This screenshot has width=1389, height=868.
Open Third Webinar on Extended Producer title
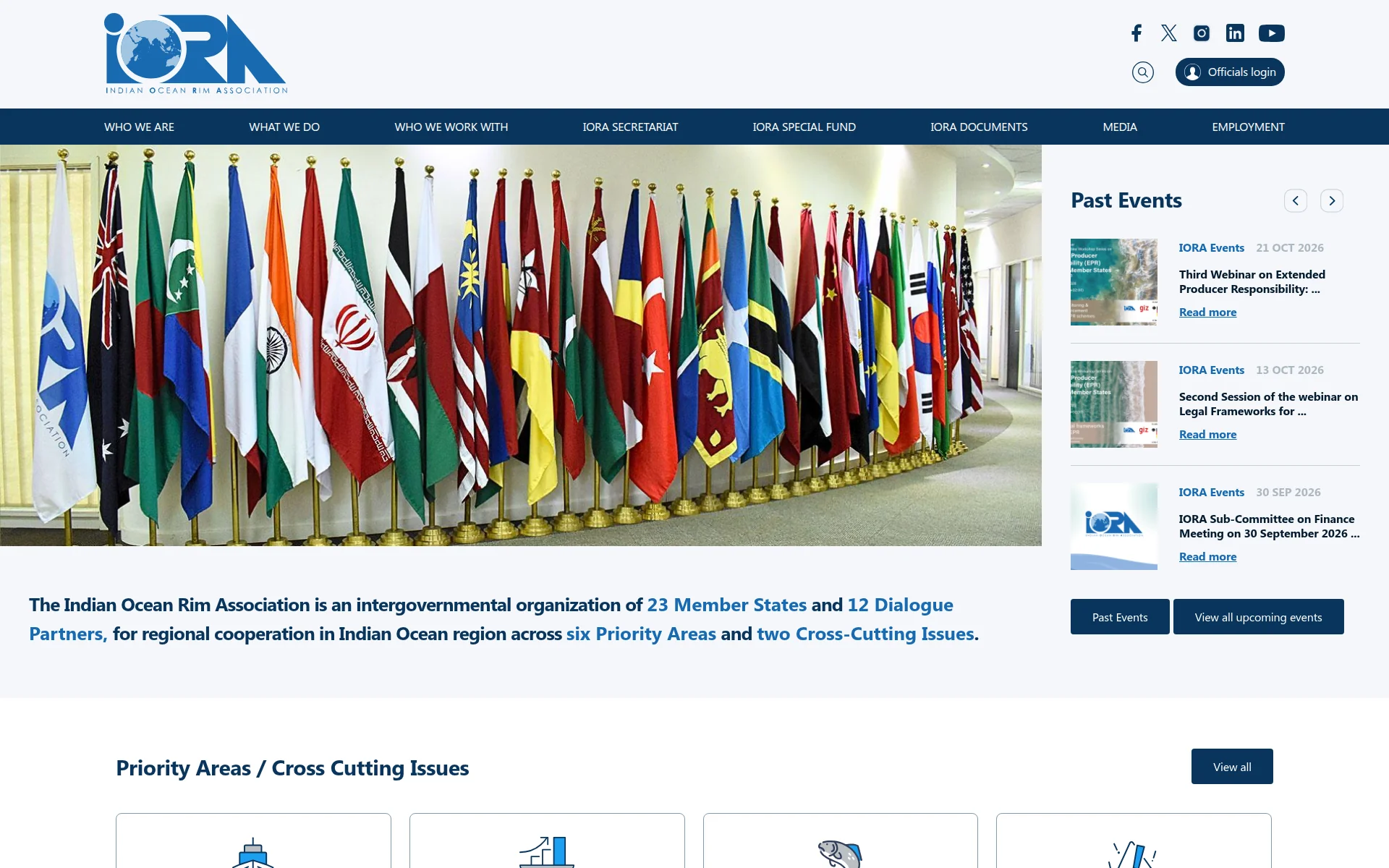point(1252,281)
